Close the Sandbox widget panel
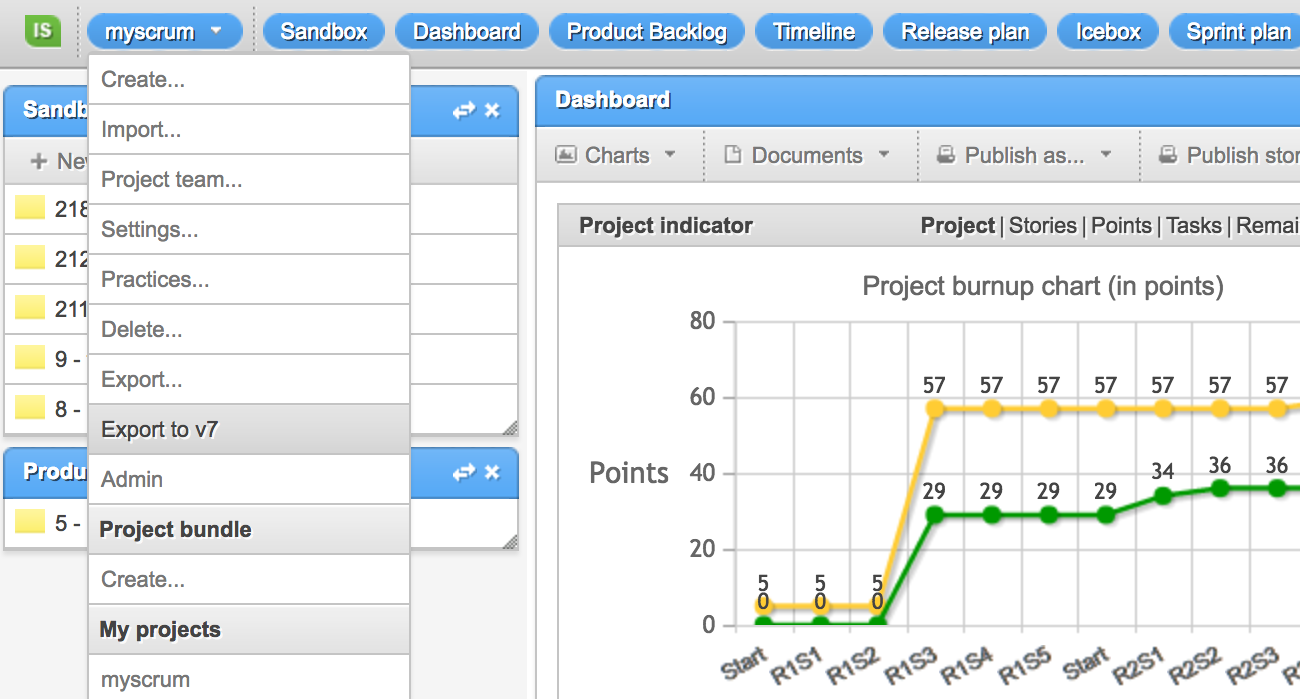 (x=492, y=111)
